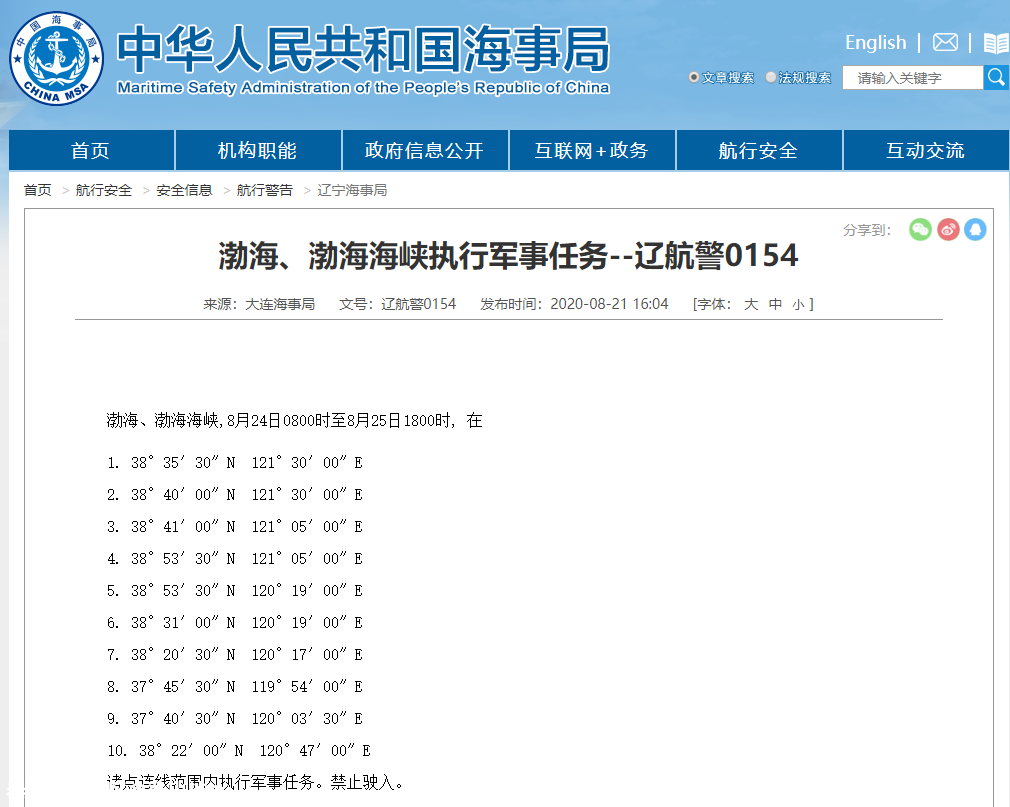
Task: Go to 辽宁海事局 in the breadcrumb
Action: pos(352,190)
